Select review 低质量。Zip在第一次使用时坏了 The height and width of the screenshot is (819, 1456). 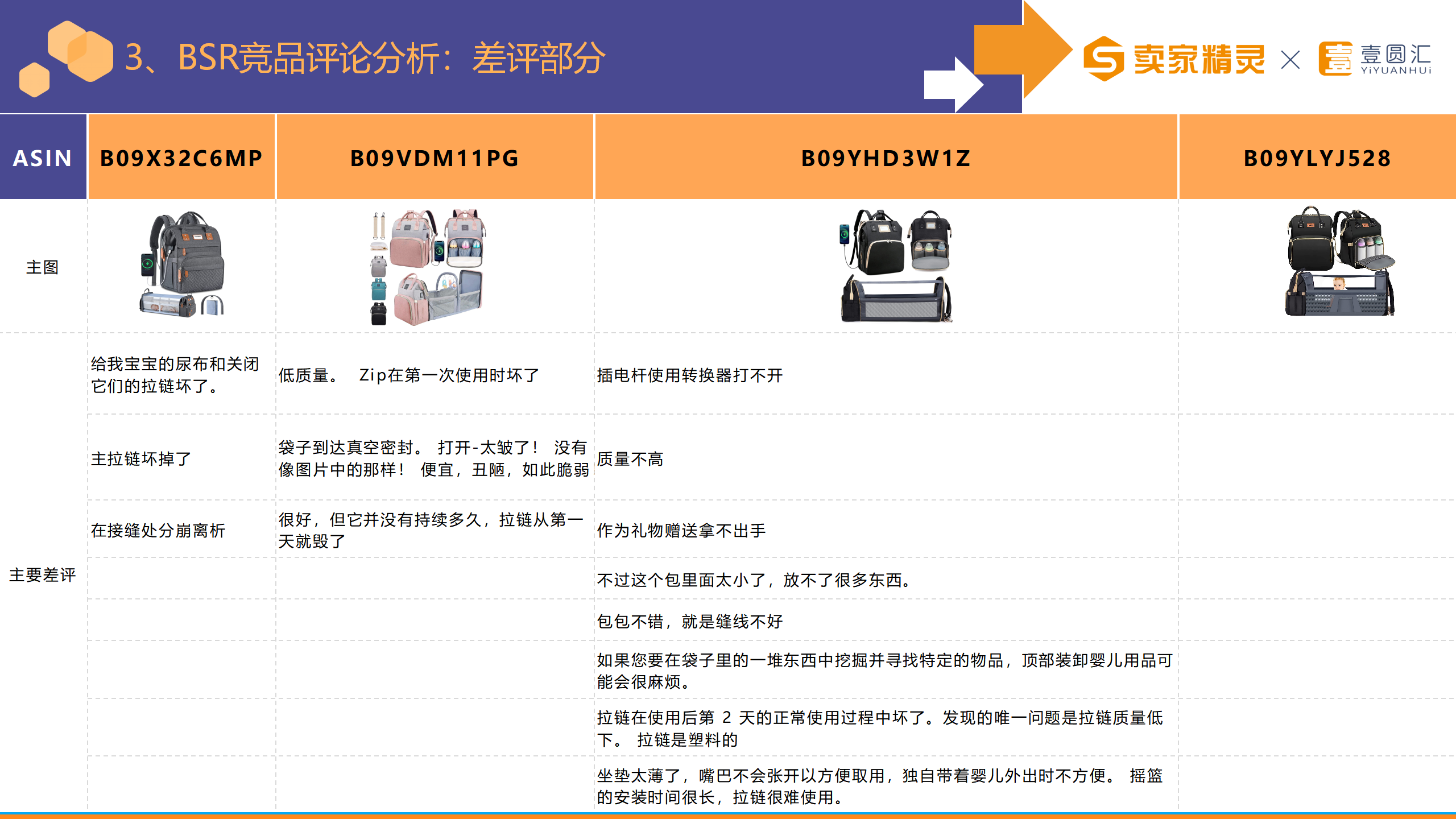(409, 375)
